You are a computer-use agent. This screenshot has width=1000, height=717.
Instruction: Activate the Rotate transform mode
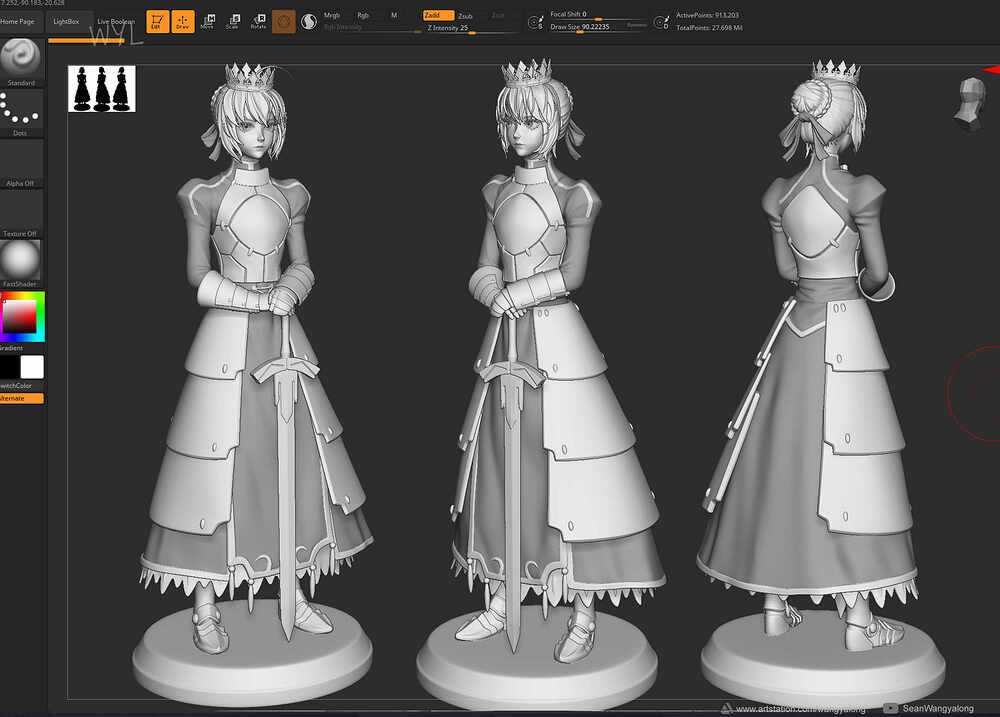[258, 22]
